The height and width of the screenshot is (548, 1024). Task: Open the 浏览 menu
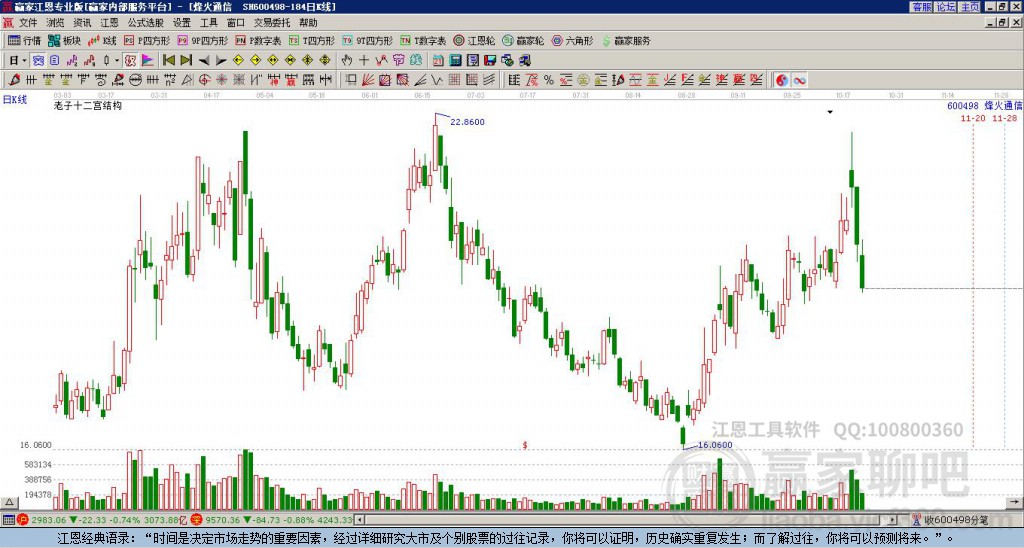click(55, 23)
